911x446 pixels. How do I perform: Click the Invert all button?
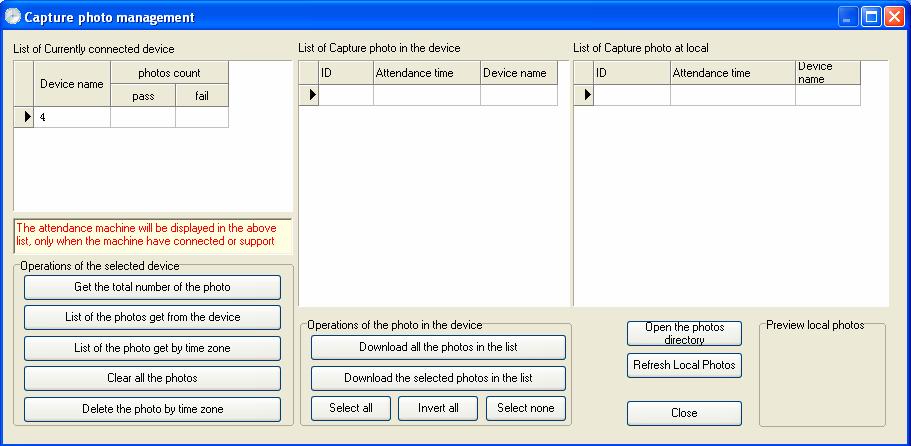[x=438, y=408]
